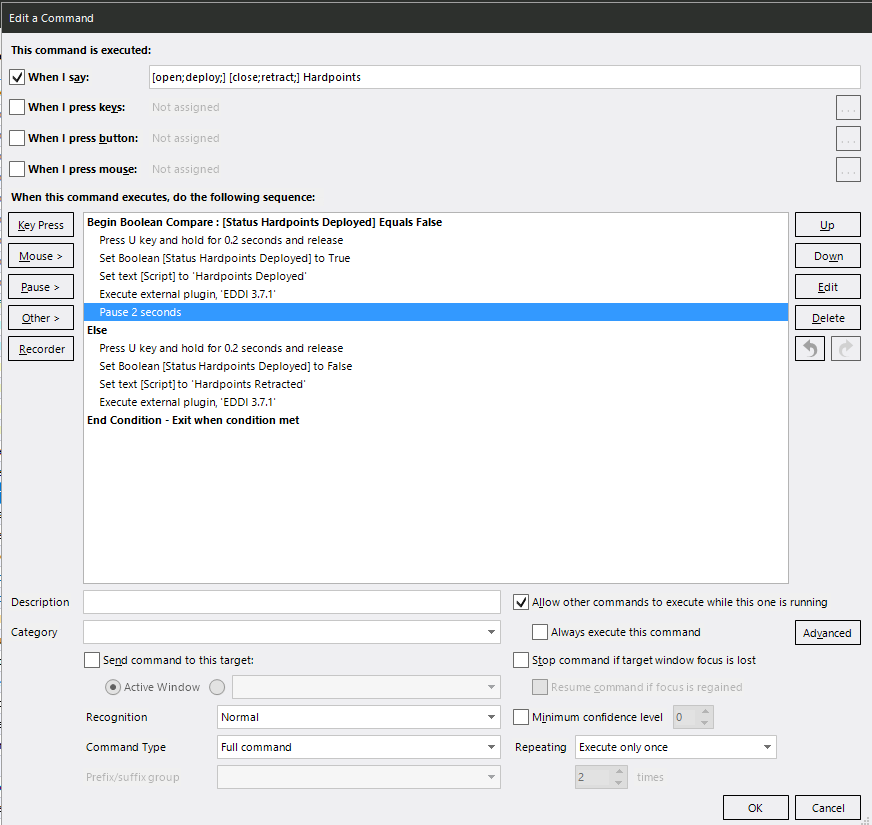This screenshot has height=825, width=872.
Task: Click the minimum confidence level number box
Action: 693,717
